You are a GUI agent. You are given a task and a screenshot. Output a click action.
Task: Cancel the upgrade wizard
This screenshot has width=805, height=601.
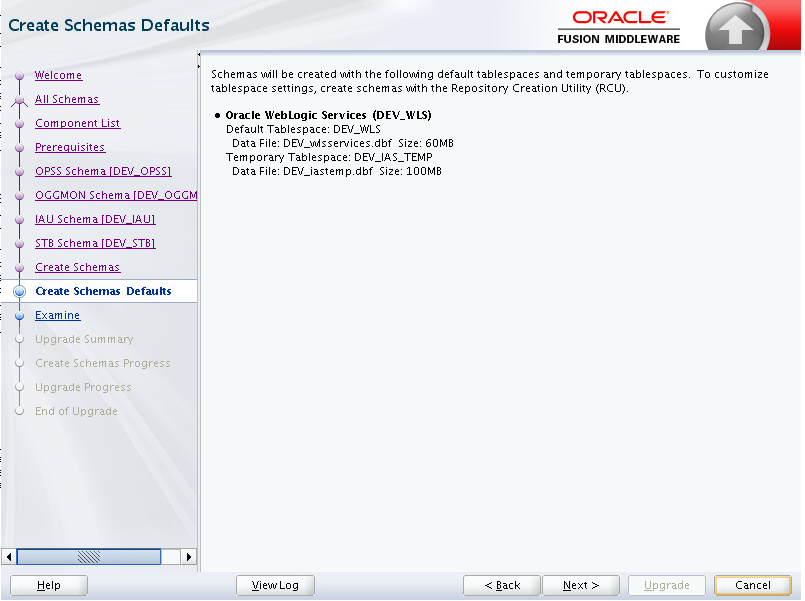[x=753, y=585]
